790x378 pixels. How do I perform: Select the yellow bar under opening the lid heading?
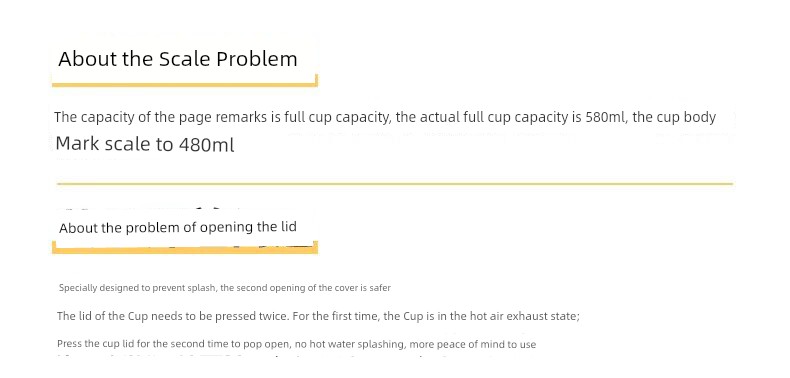[185, 250]
